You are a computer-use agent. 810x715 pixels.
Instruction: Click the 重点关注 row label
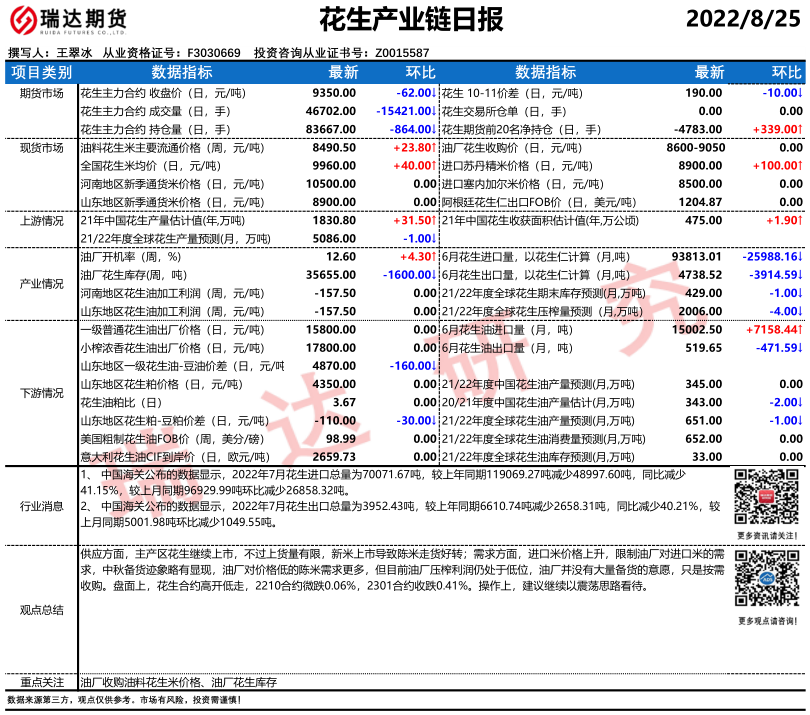[x=41, y=681]
